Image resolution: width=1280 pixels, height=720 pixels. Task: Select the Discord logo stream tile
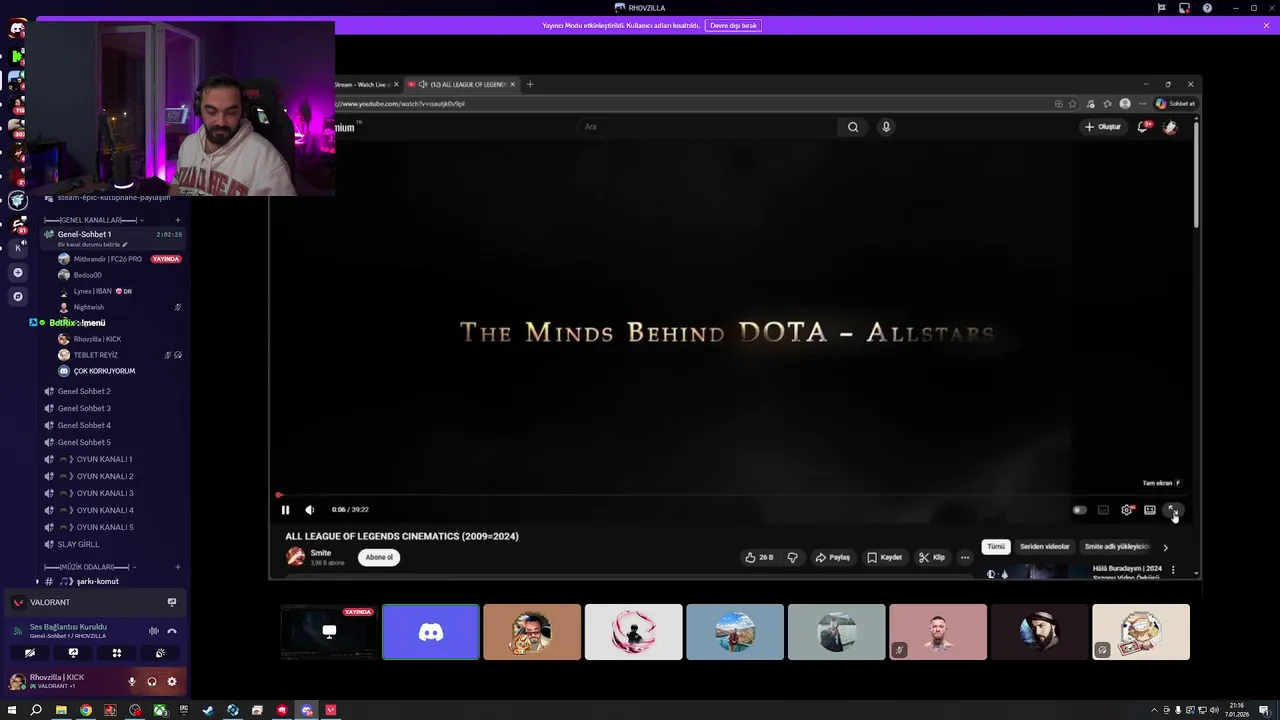[x=431, y=632]
